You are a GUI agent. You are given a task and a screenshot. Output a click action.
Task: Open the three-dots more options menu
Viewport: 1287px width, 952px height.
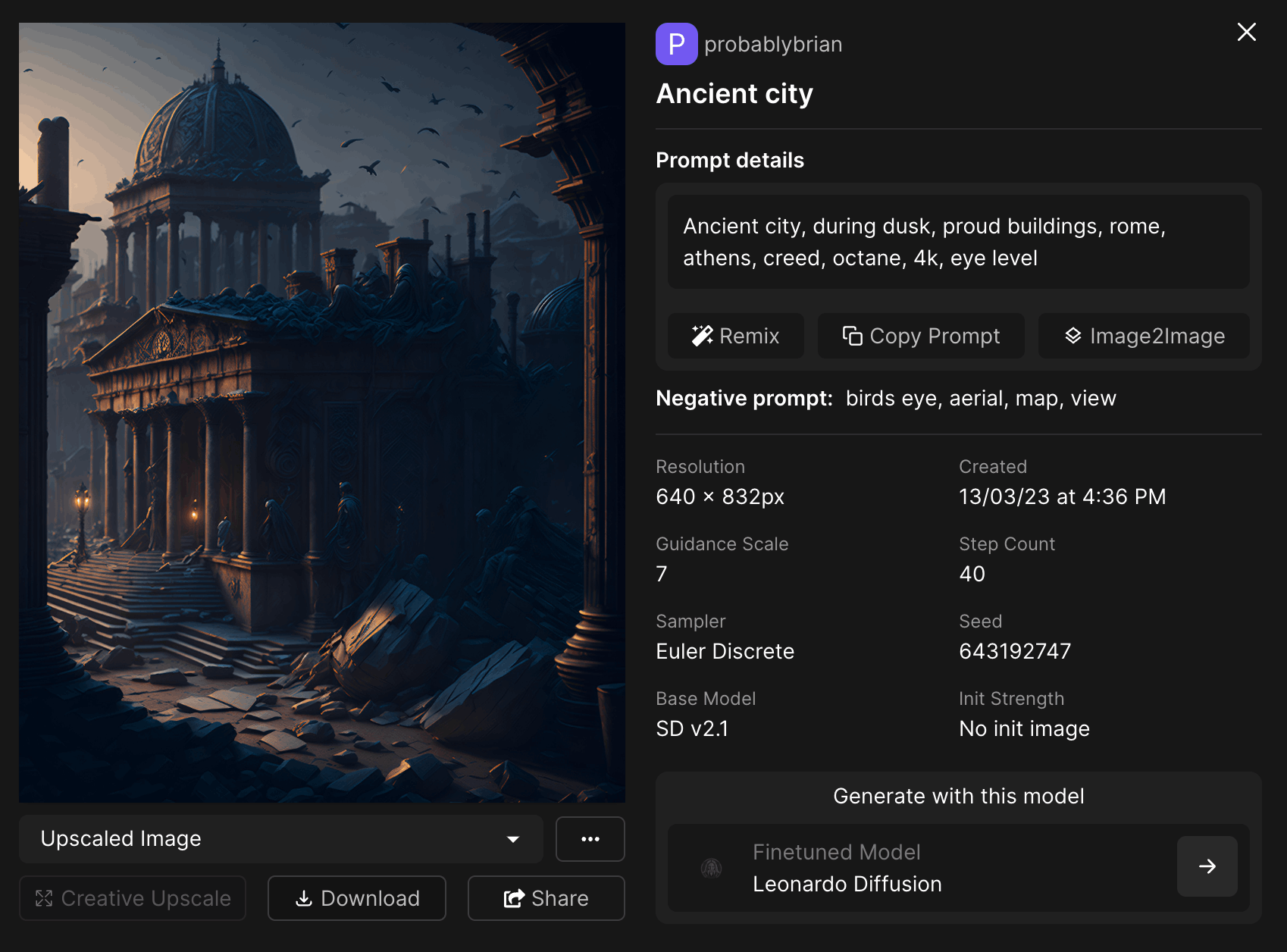(x=590, y=839)
